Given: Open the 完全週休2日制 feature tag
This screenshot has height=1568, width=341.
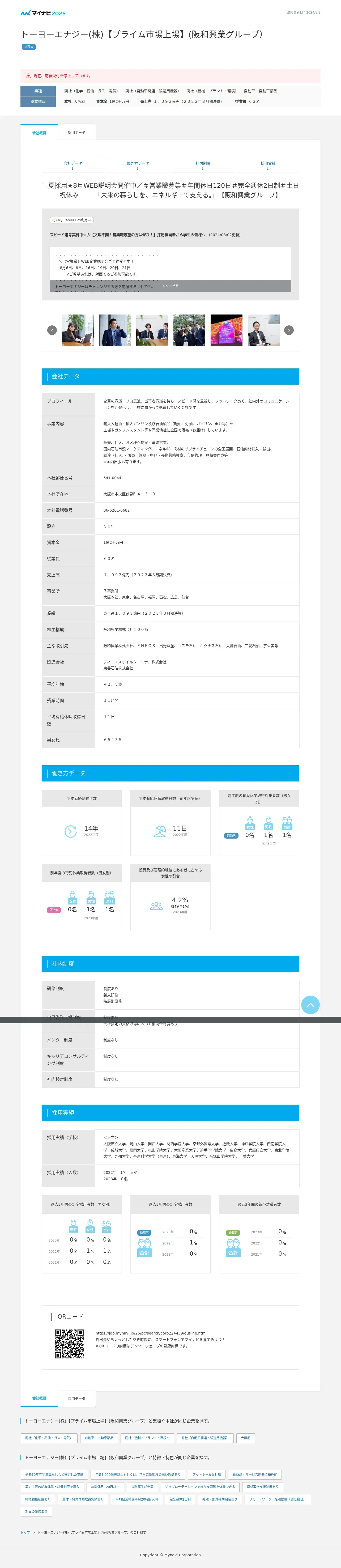Looking at the screenshot, I should pos(180,1499).
